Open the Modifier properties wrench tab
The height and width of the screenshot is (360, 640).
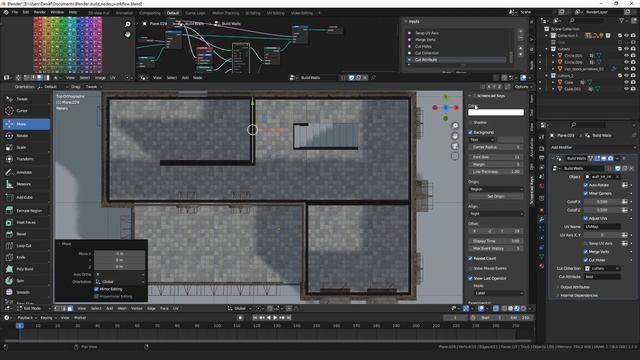tap(542, 220)
